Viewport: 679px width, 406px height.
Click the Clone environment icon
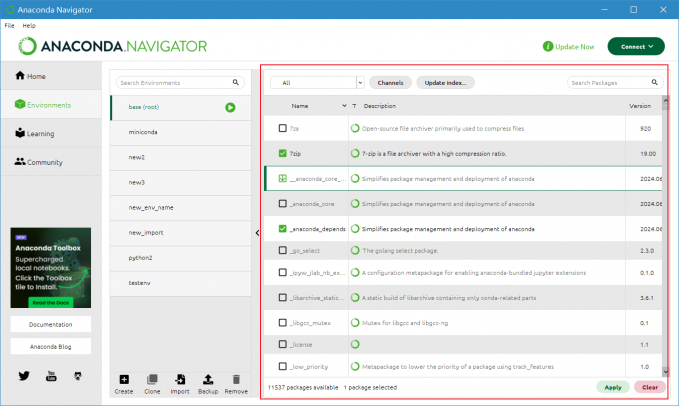click(152, 380)
